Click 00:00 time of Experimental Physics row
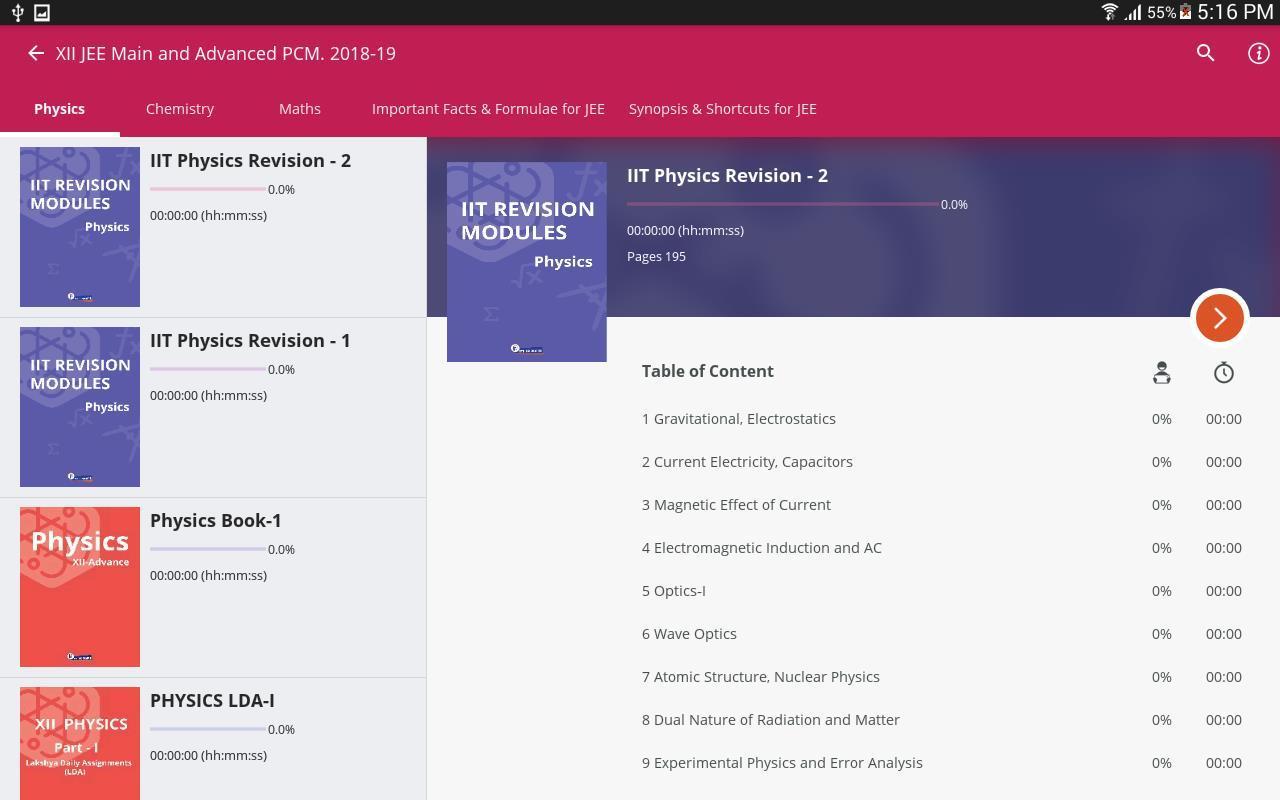This screenshot has height=800, width=1280. click(1224, 763)
